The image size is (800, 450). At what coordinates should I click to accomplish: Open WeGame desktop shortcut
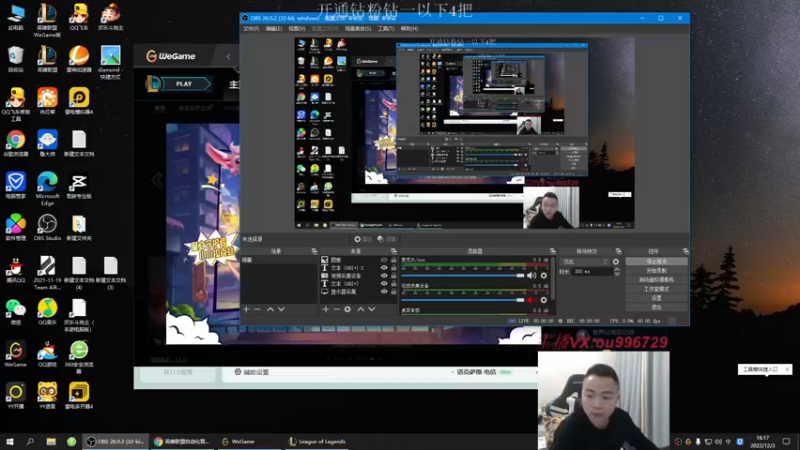tap(16, 354)
